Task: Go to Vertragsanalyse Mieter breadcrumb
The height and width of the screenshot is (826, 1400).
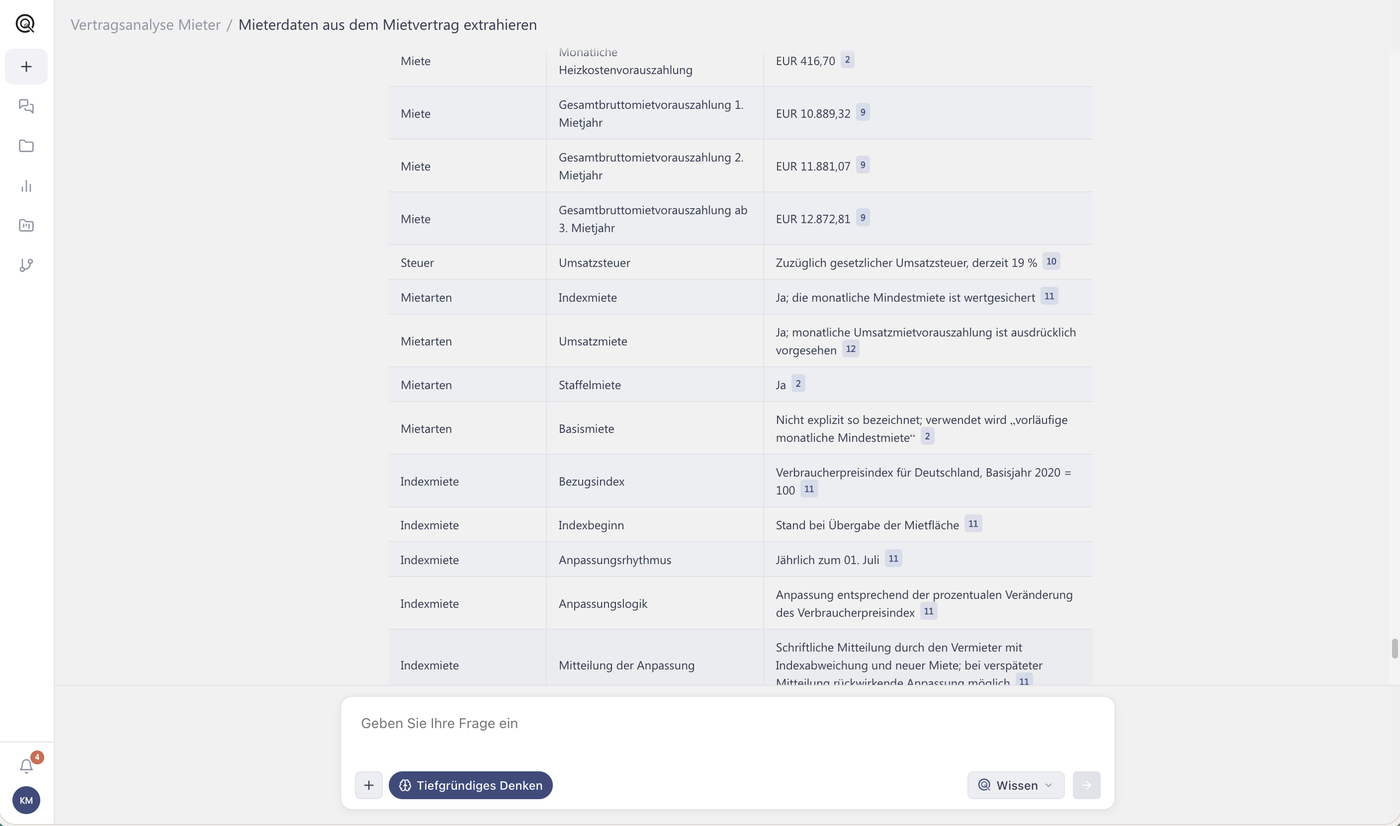Action: click(x=145, y=25)
